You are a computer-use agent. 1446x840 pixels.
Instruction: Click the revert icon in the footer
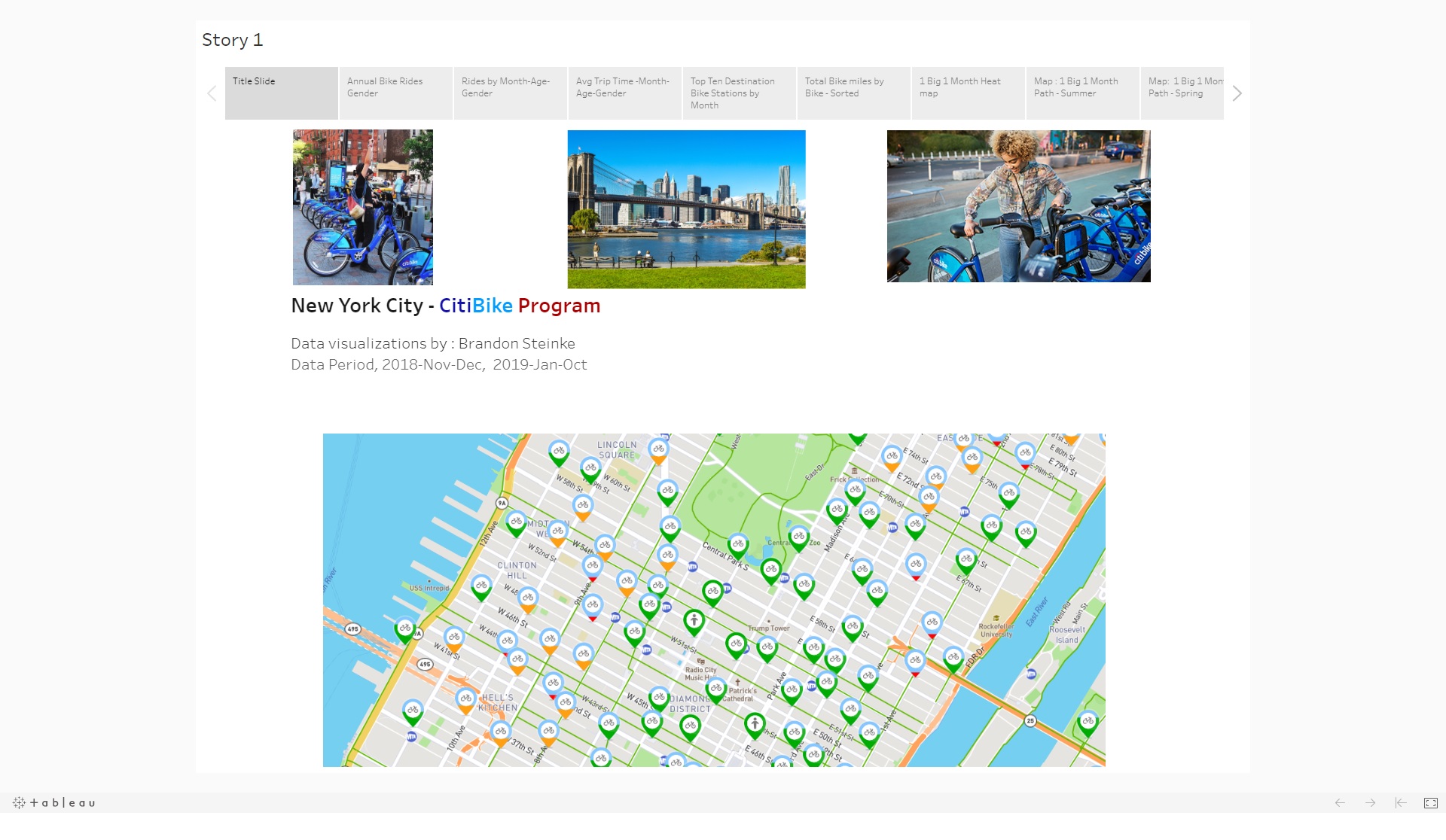point(1400,803)
